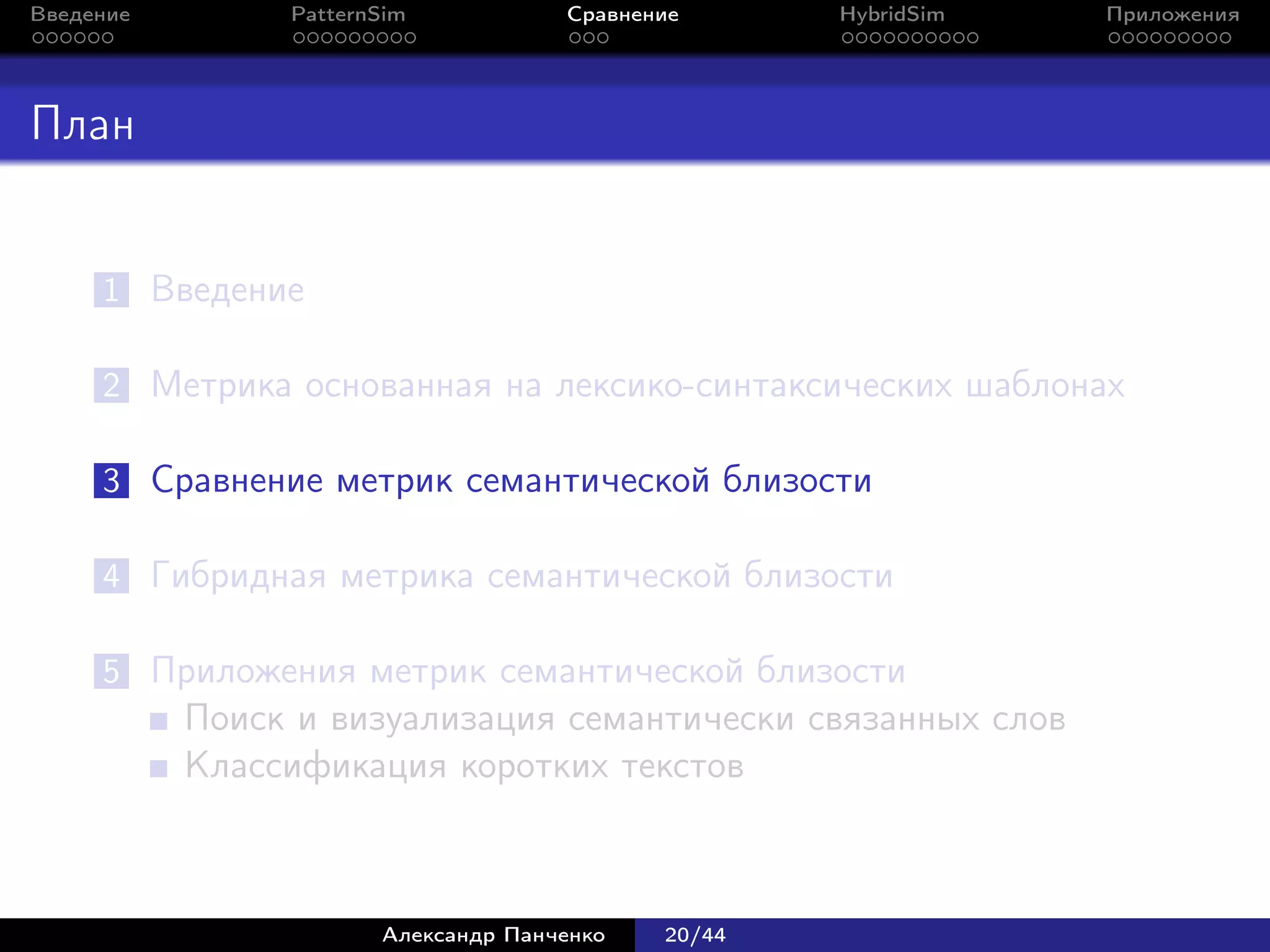
Task: Click last slide circle under Введение
Action: tap(107, 38)
